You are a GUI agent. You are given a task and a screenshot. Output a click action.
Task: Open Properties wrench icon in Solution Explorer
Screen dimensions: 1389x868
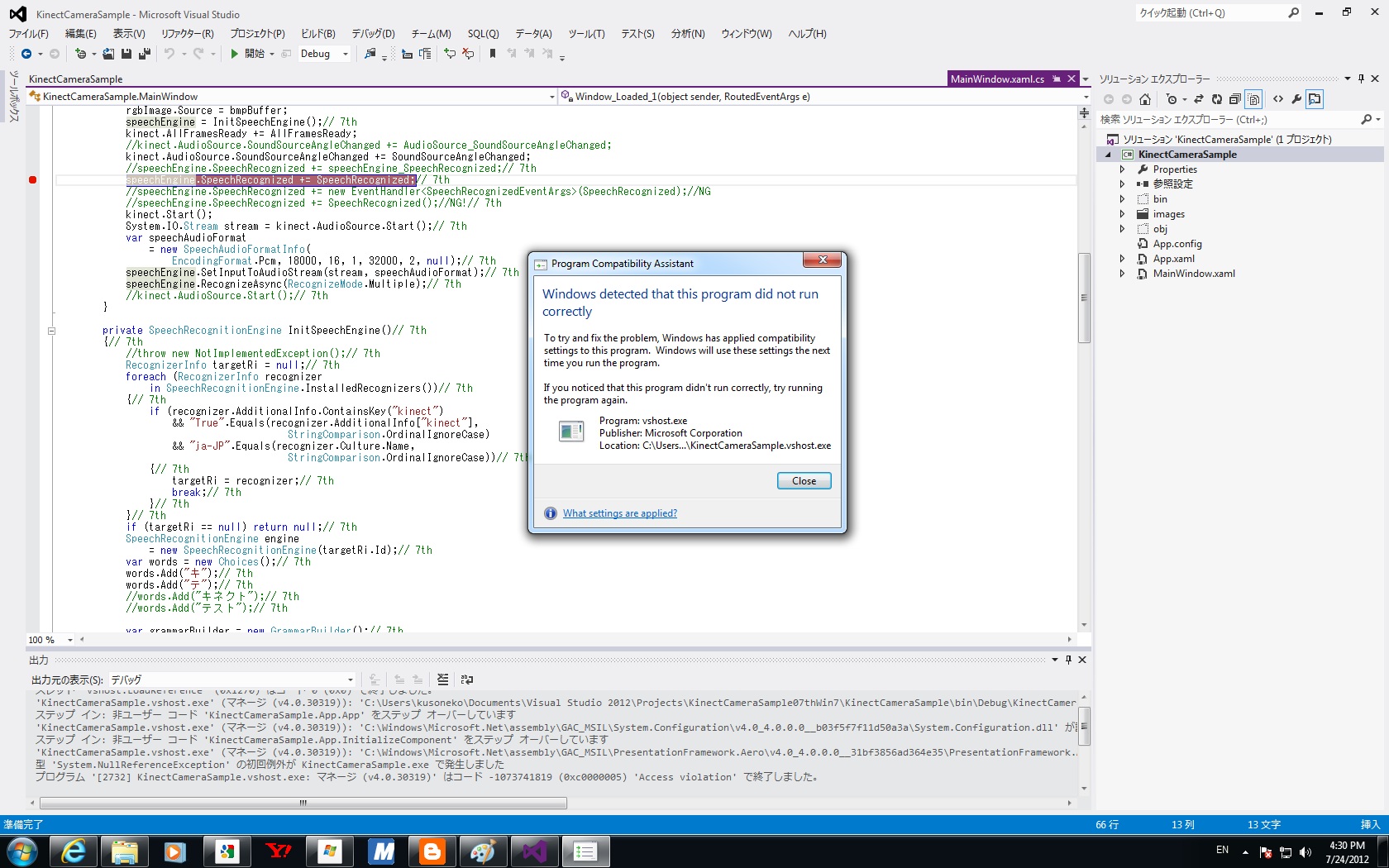tap(1296, 99)
